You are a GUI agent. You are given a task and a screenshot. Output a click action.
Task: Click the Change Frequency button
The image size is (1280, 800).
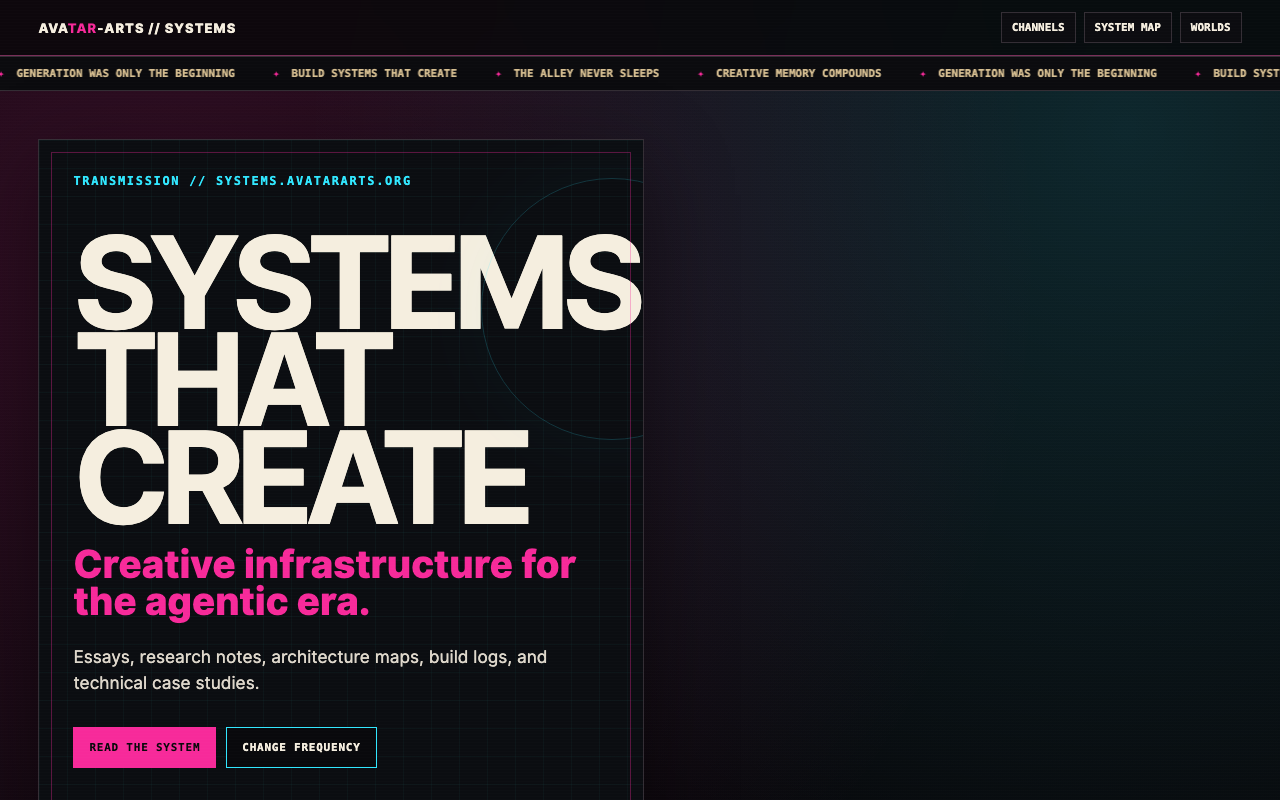point(301,747)
